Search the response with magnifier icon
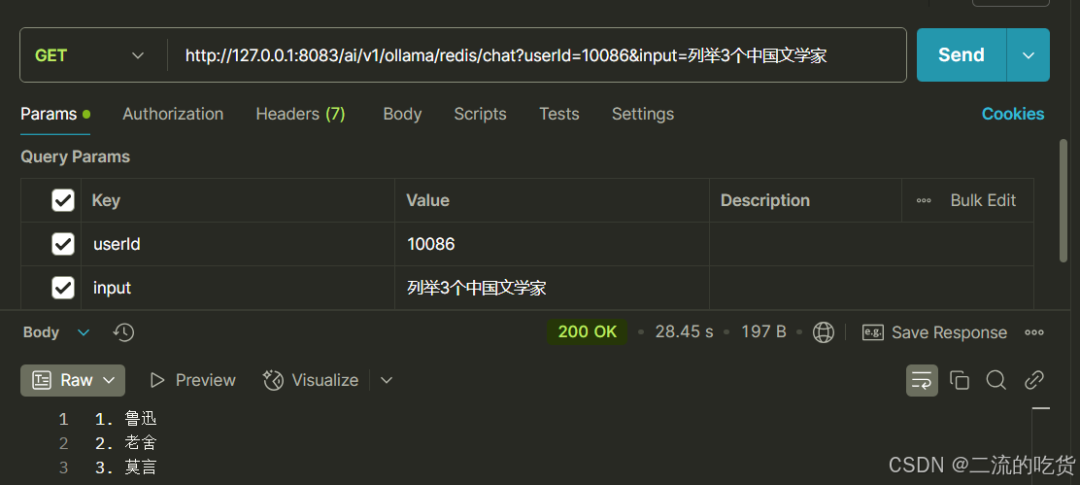The width and height of the screenshot is (1080, 485). [996, 380]
